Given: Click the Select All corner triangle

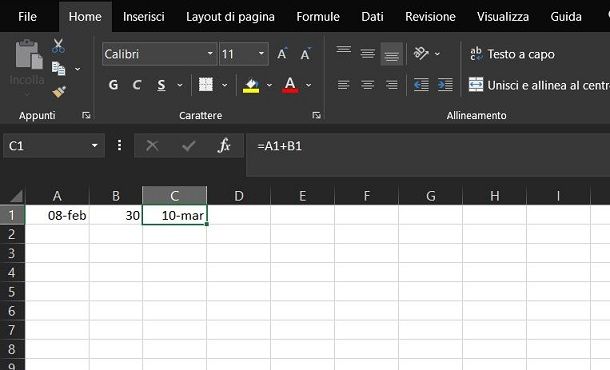Looking at the screenshot, I should (x=16, y=196).
